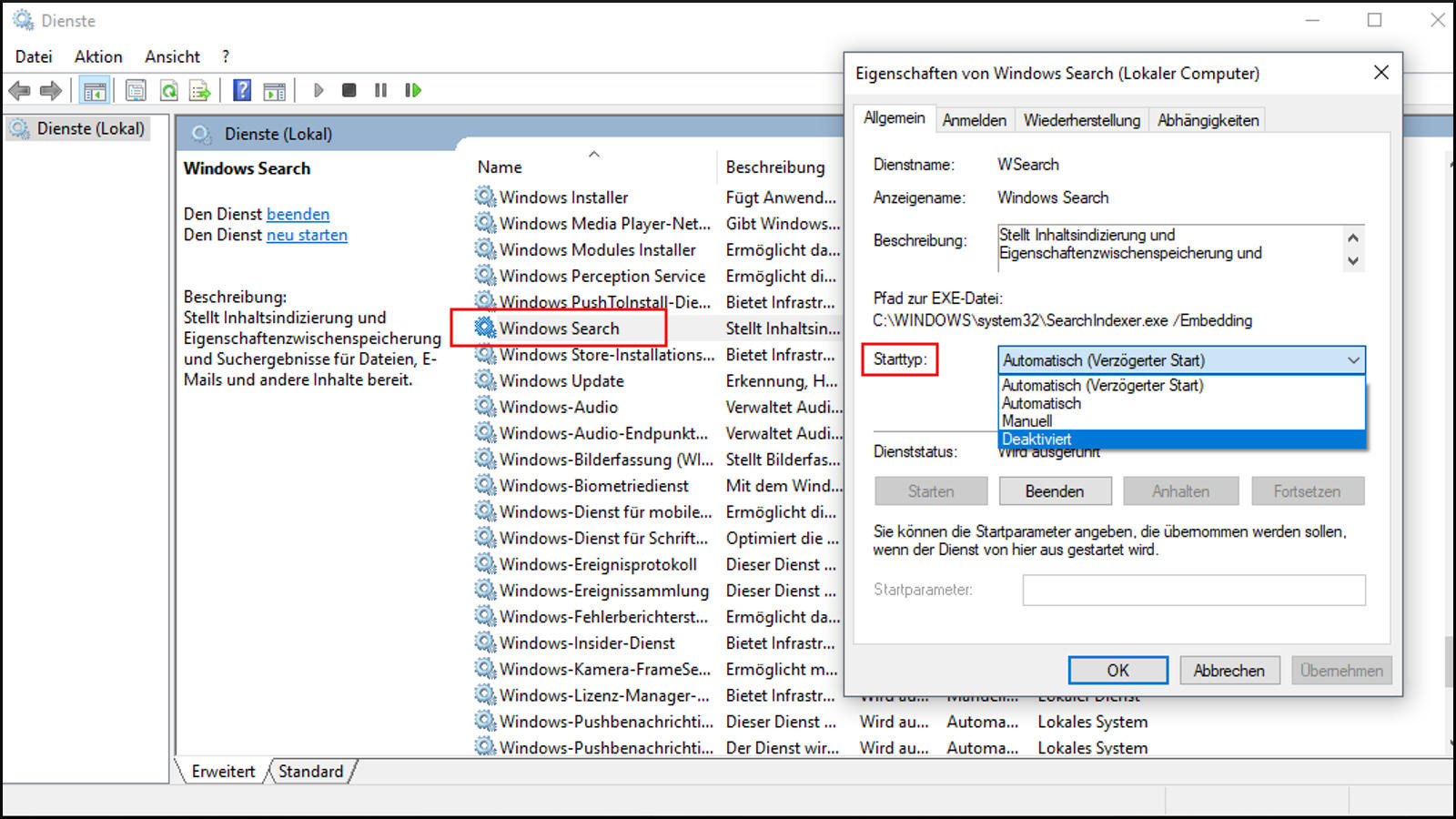Click the Abbrechen button
The width and height of the screenshot is (1456, 819).
tap(1229, 671)
